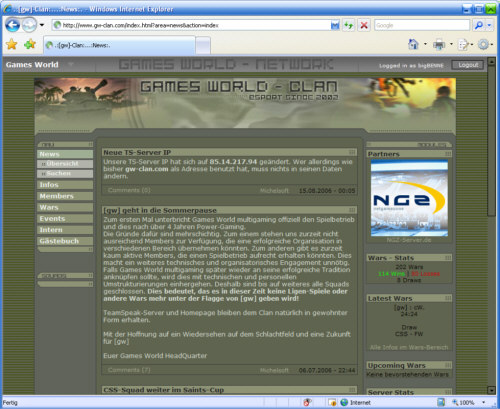Open Comments (0) on TS-Server post
Screen dimensions: 500x409
coord(129,190)
